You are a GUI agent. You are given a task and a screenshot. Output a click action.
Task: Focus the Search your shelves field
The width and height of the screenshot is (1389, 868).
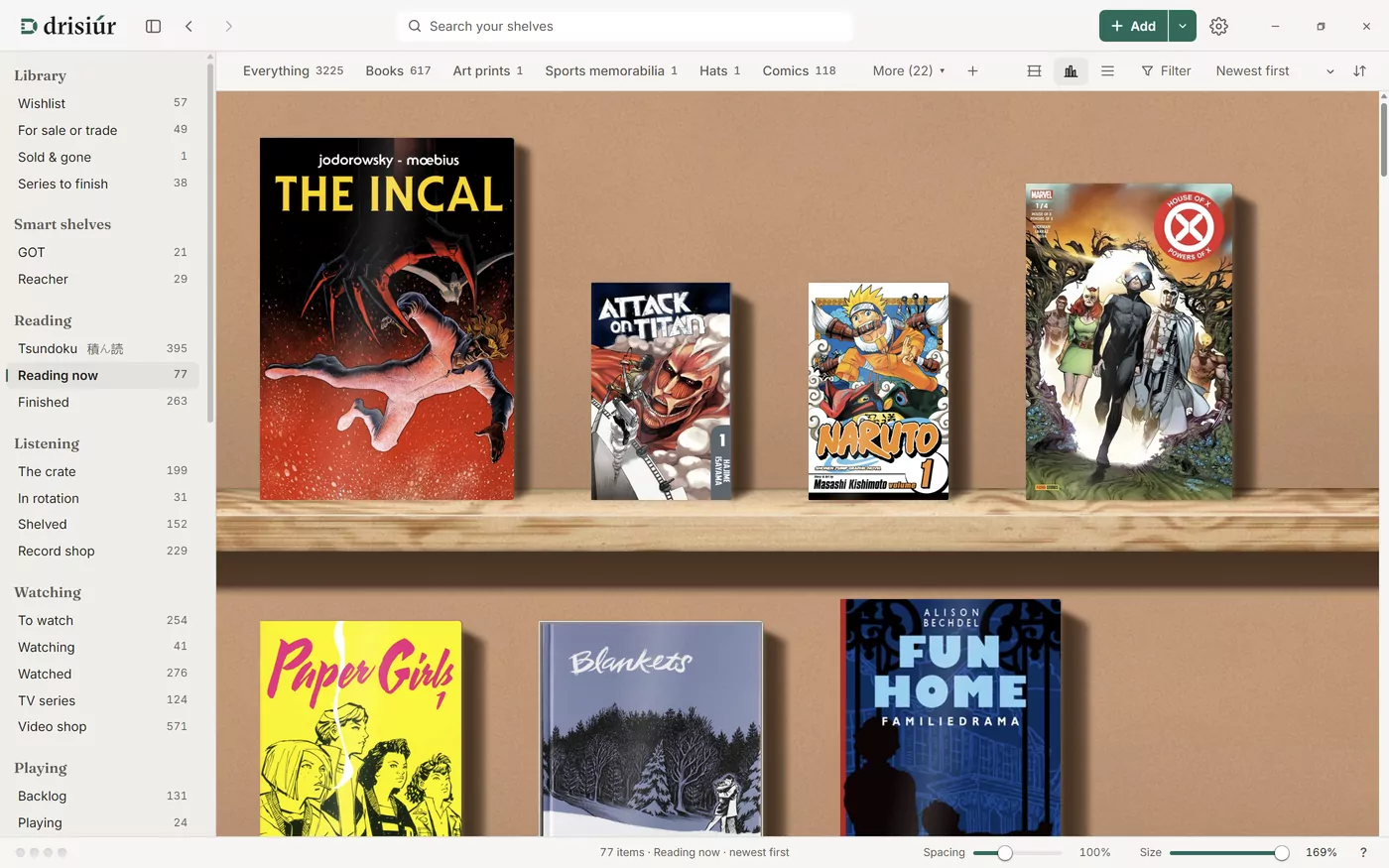pyautogui.click(x=625, y=26)
